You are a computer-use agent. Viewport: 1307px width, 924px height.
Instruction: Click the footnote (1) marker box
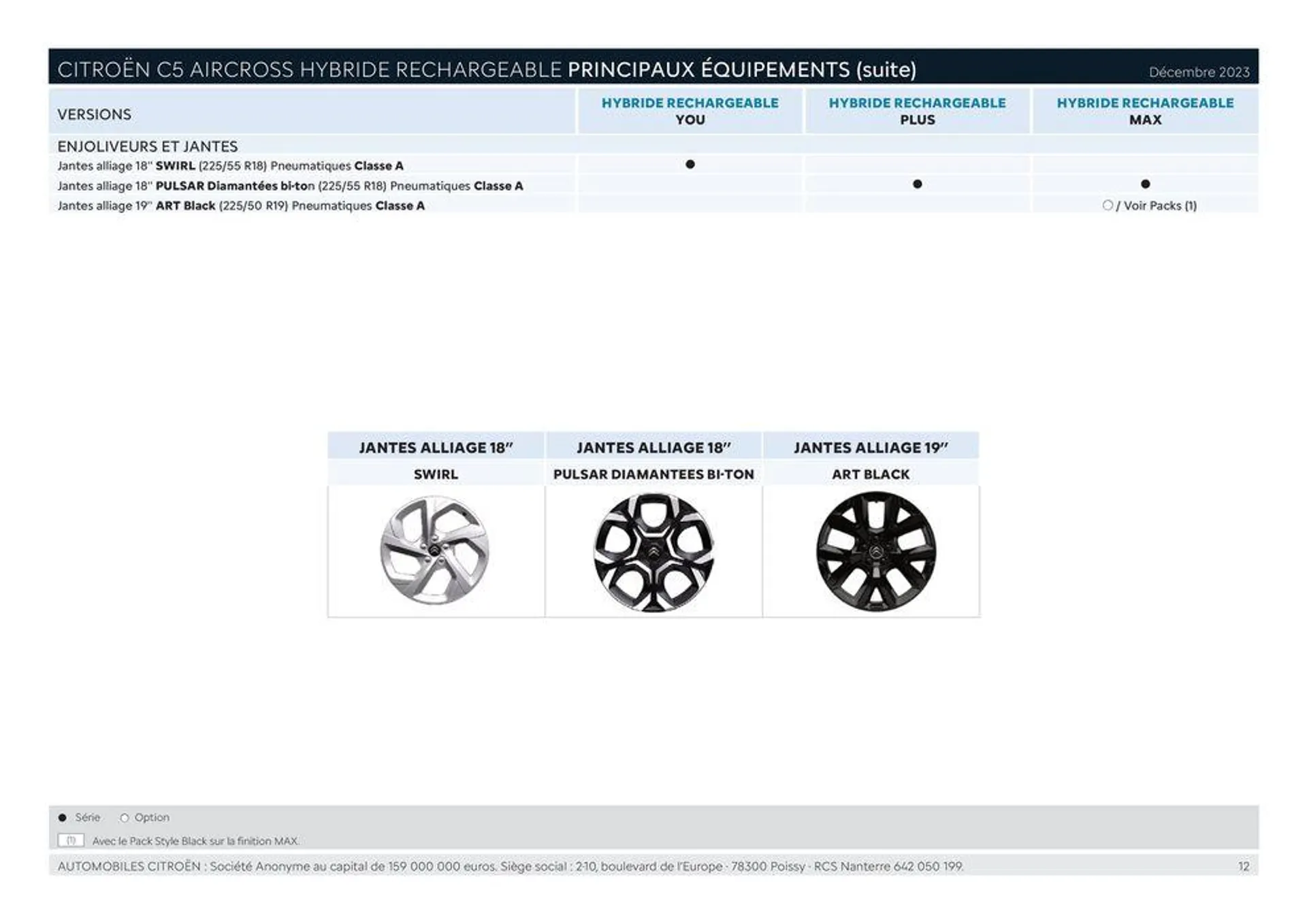click(71, 840)
